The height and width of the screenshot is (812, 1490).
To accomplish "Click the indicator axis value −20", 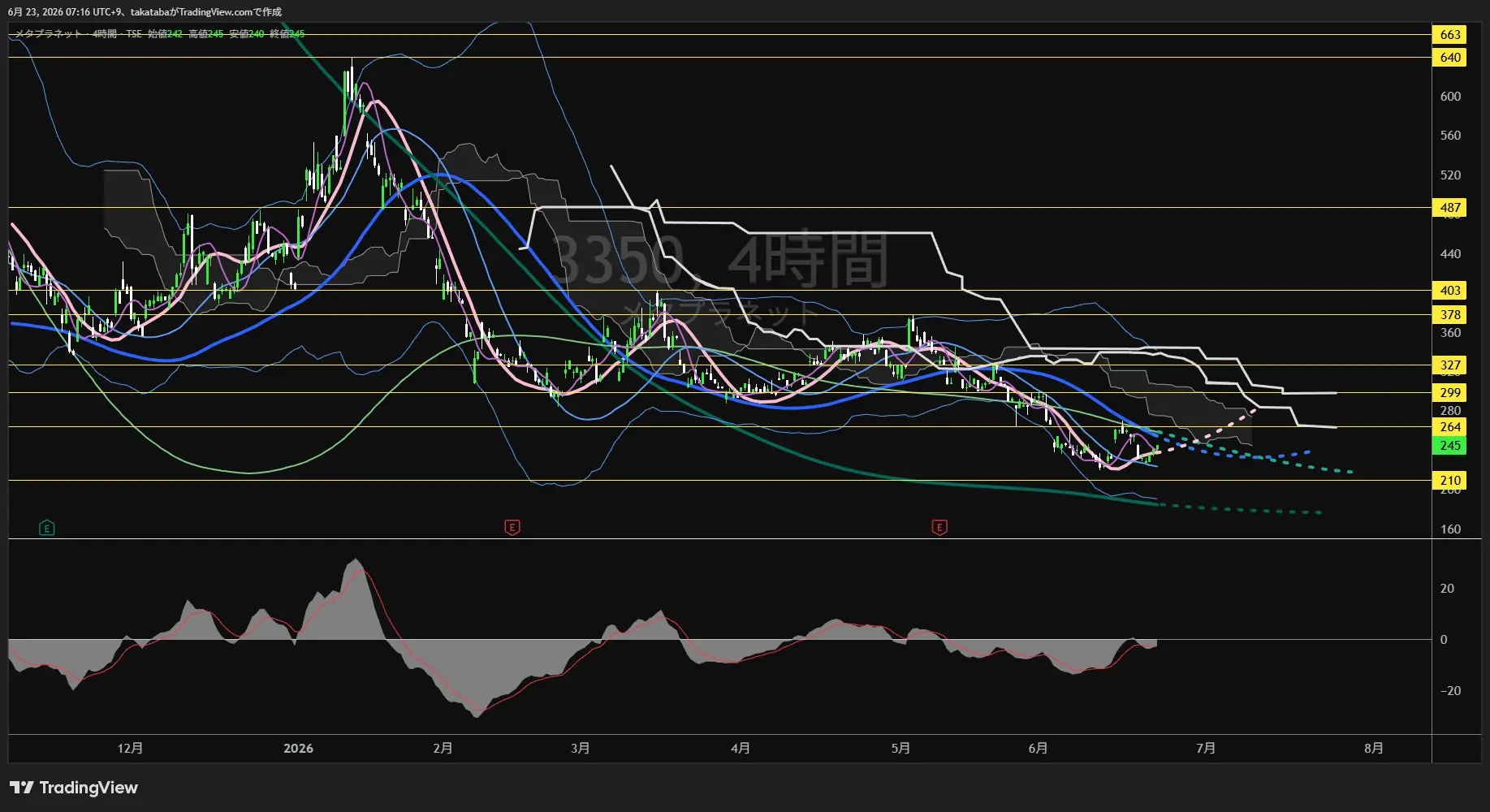I will click(x=1450, y=690).
